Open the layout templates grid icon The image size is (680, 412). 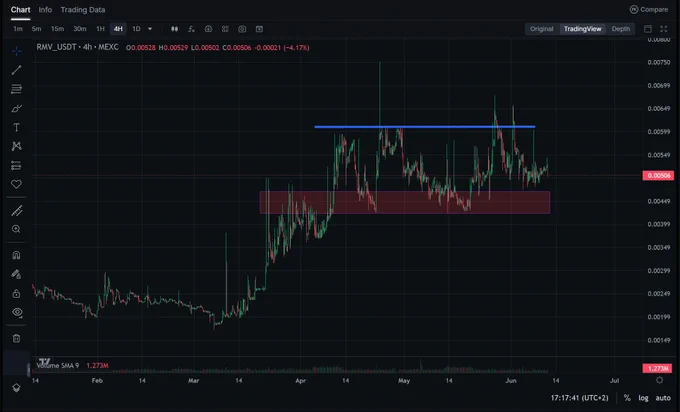225,29
